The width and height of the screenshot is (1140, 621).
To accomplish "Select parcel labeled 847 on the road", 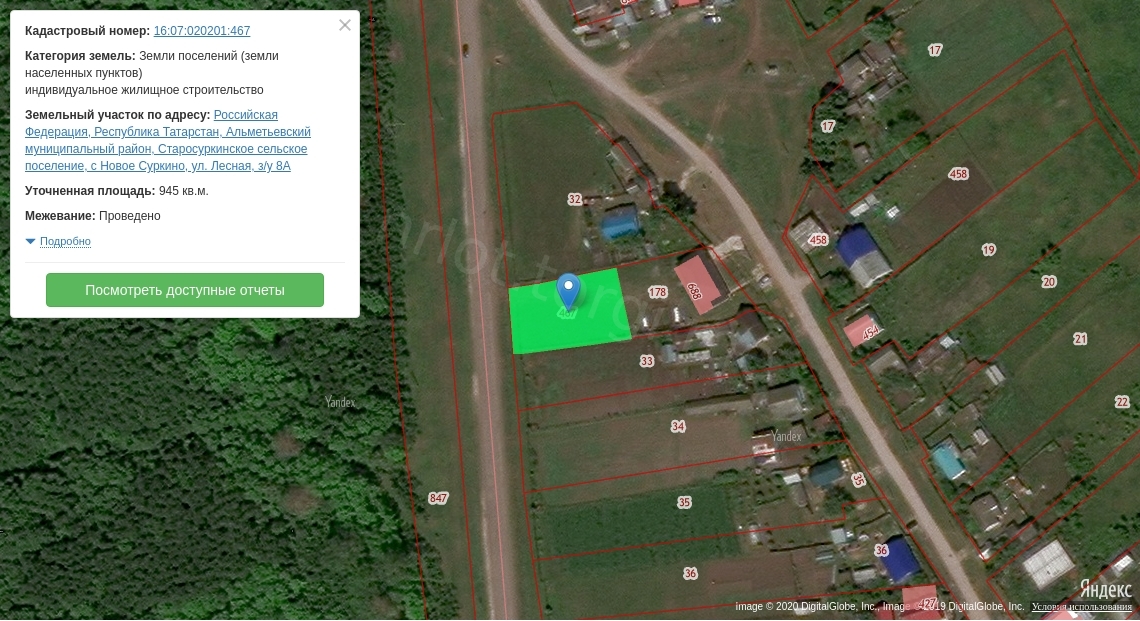I will (438, 498).
